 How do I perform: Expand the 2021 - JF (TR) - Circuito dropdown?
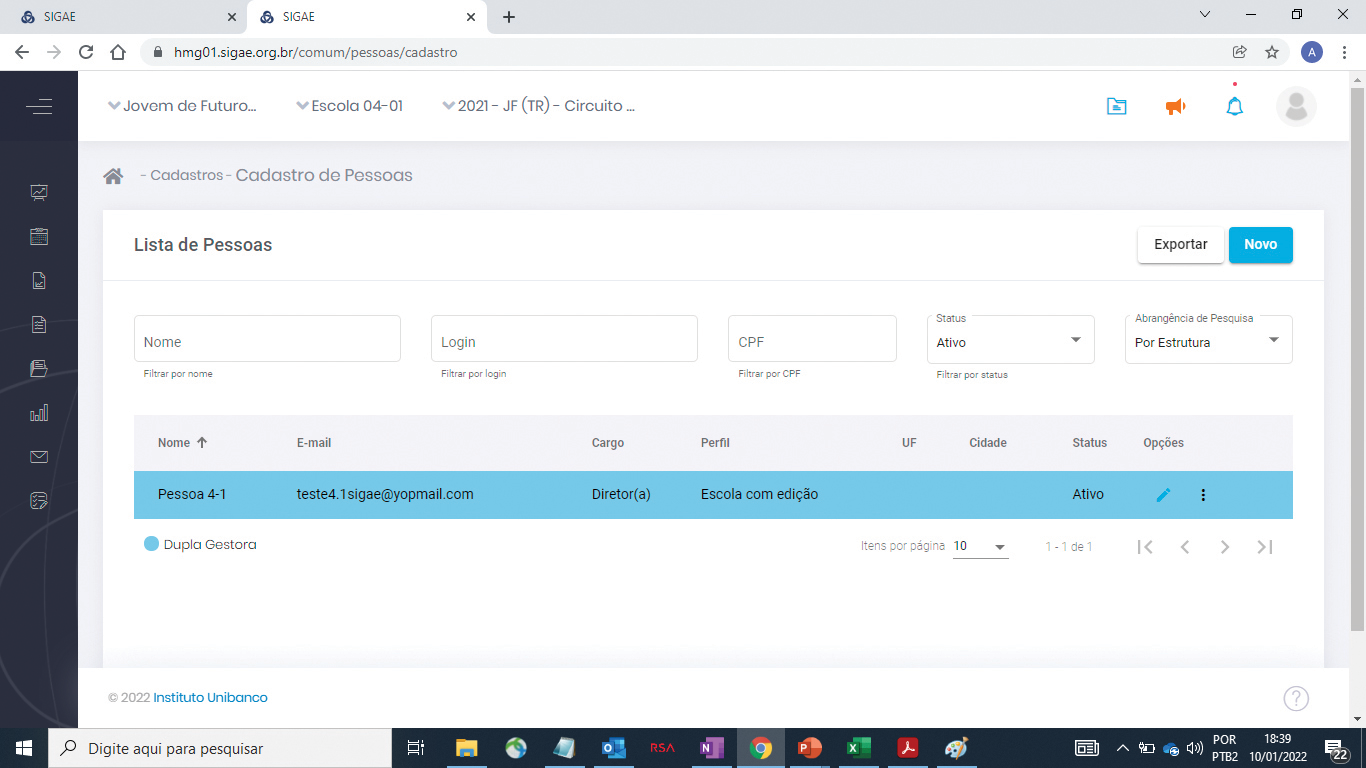point(539,106)
